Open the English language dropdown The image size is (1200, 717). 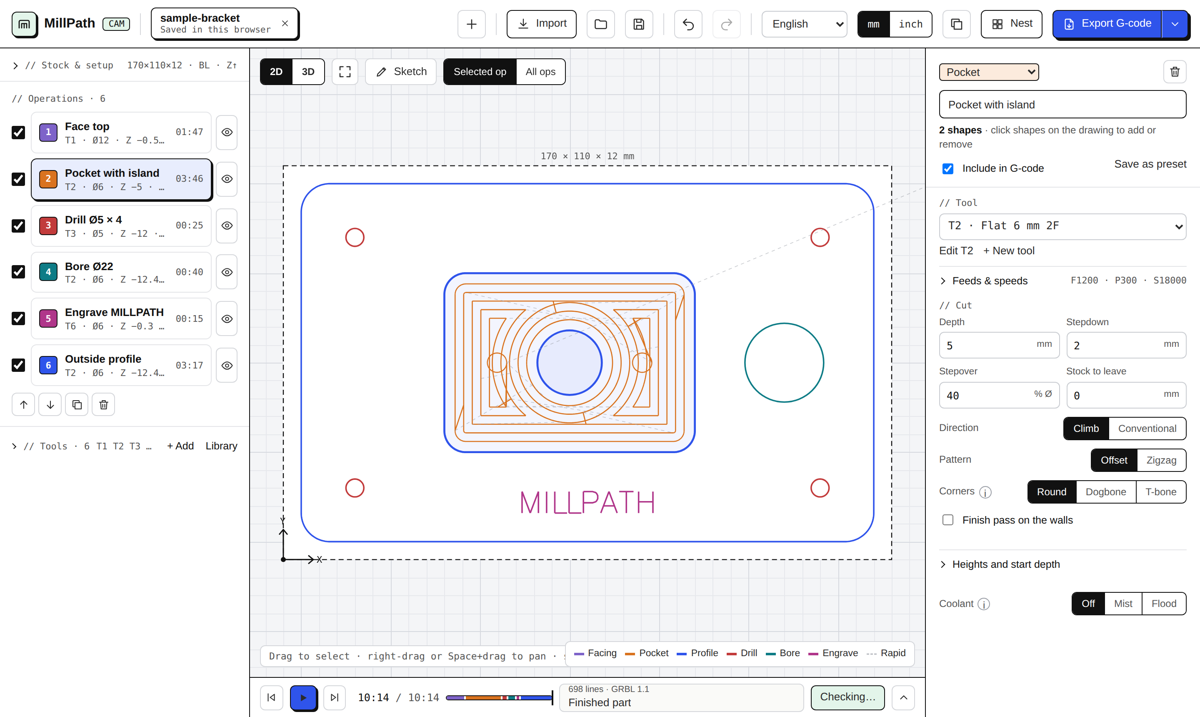click(804, 24)
